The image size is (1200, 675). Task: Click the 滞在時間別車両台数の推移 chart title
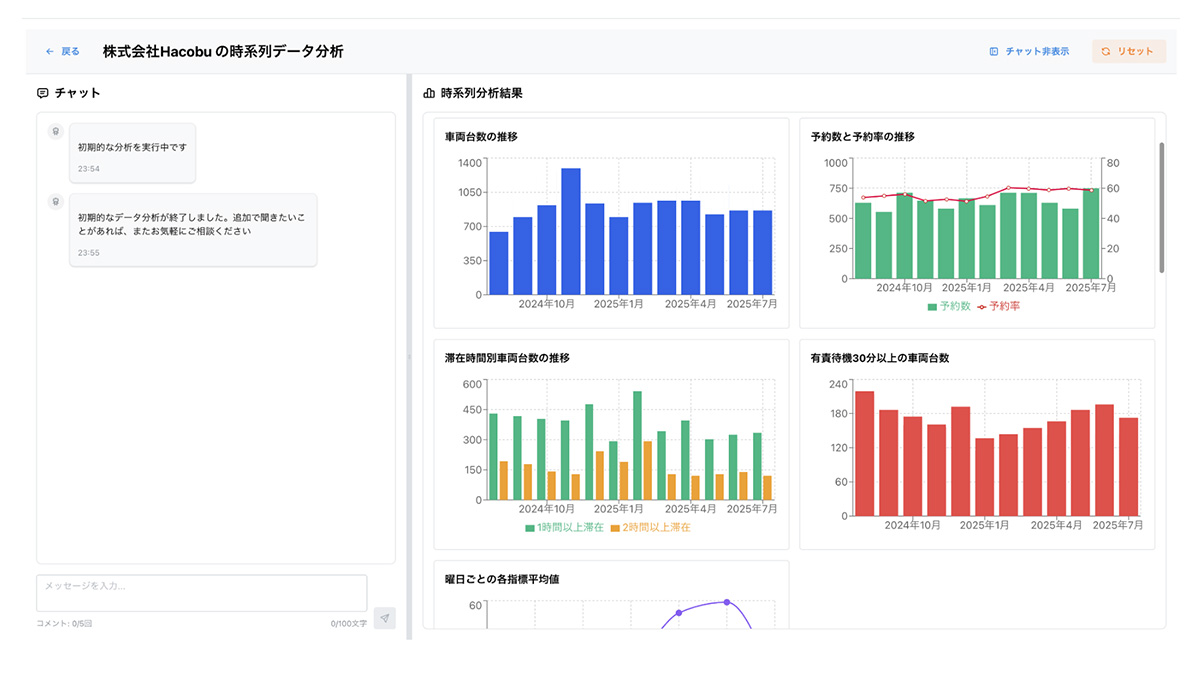pyautogui.click(x=507, y=357)
